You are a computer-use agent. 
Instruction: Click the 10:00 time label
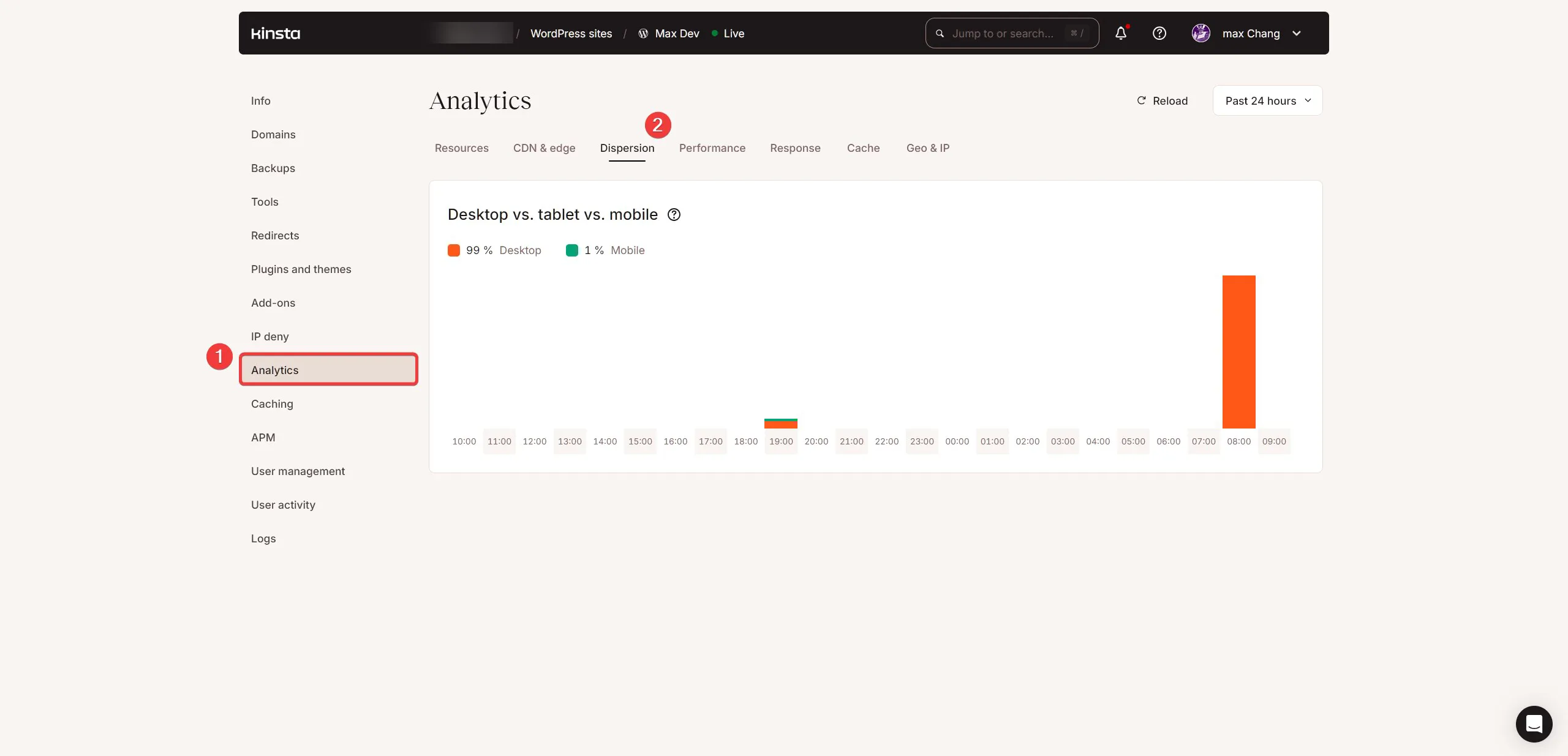click(464, 441)
